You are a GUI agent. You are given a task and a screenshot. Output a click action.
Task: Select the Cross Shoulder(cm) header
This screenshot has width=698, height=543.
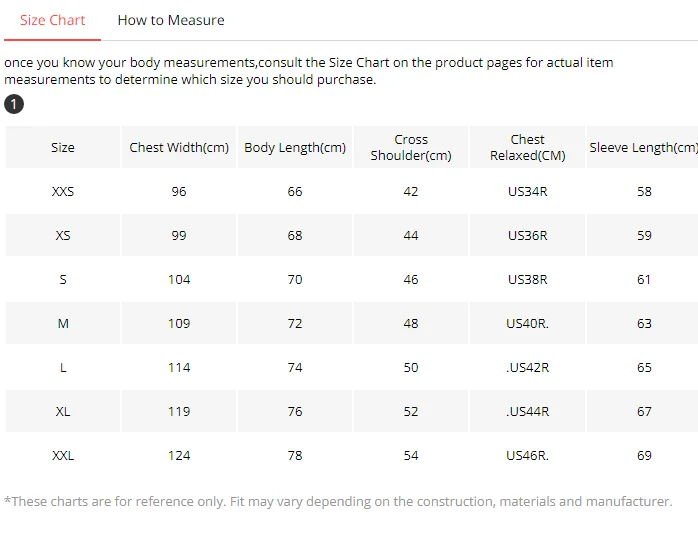click(411, 147)
